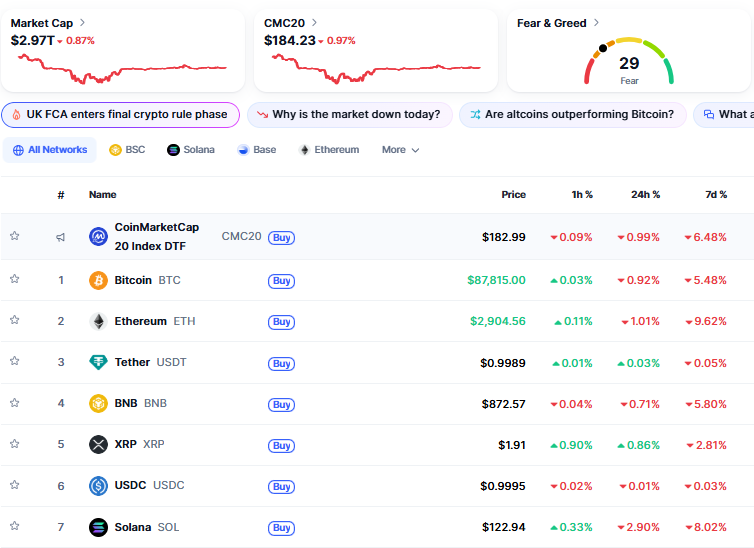Click Buy button for Bitcoin
The width and height of the screenshot is (754, 548).
281,281
